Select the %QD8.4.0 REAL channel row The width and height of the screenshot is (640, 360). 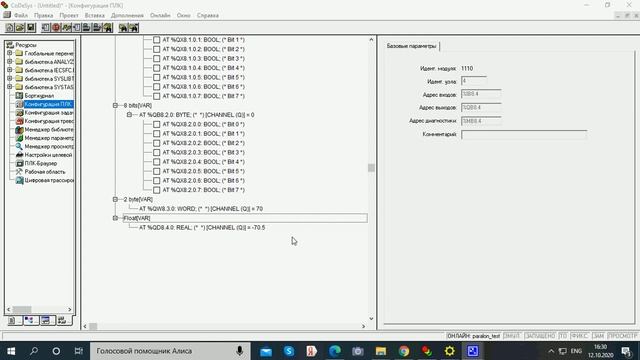[x=202, y=227]
